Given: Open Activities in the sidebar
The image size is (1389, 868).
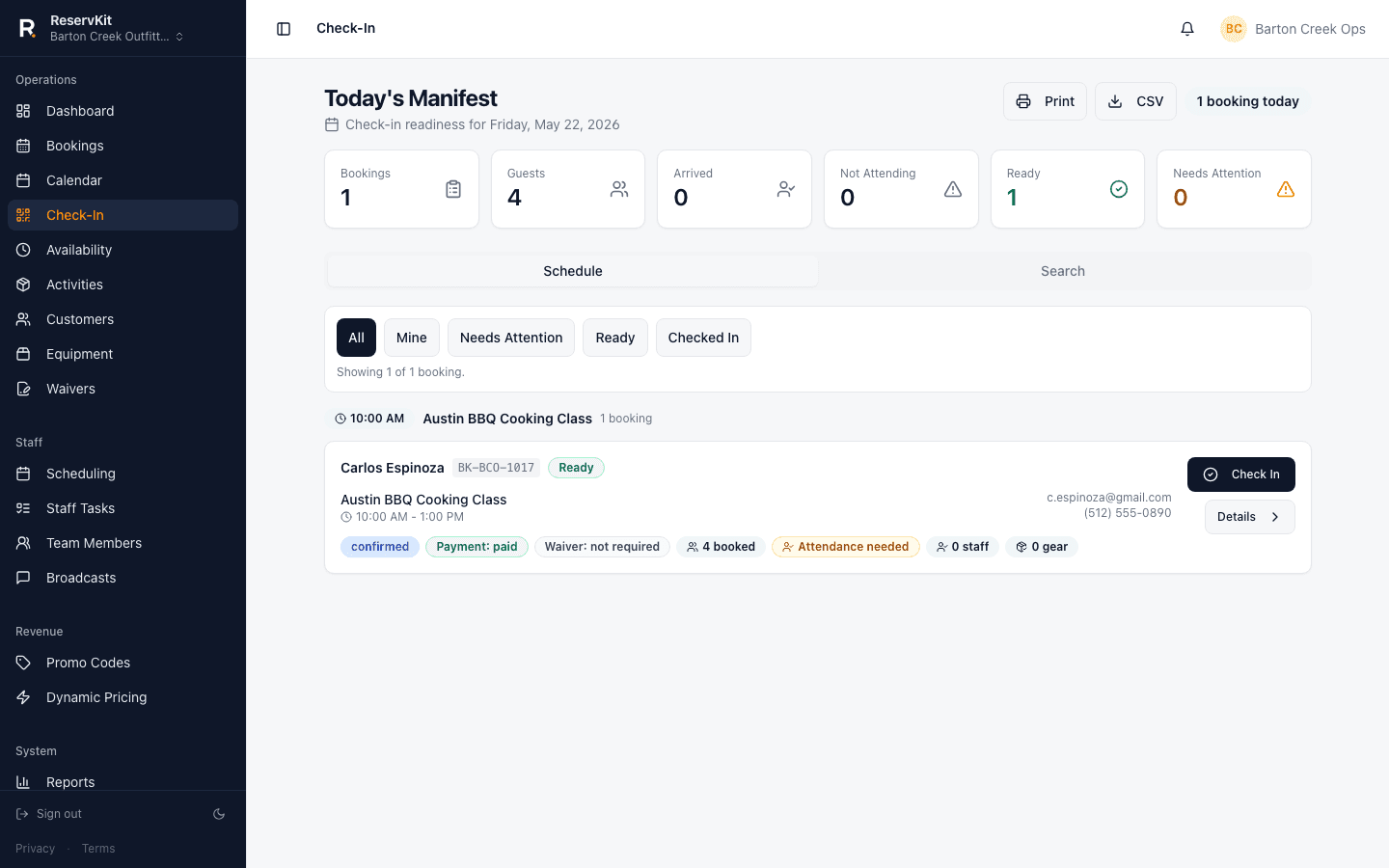Looking at the screenshot, I should (x=123, y=285).
